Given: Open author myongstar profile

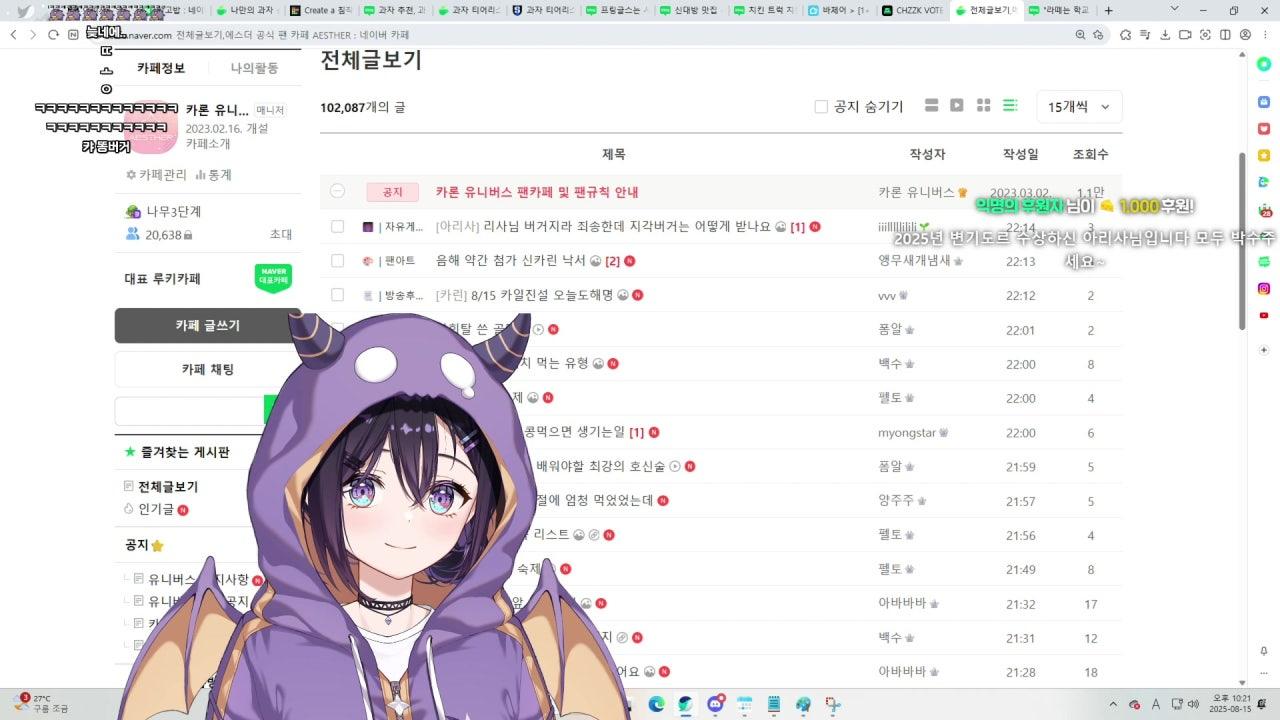Looking at the screenshot, I should [906, 433].
